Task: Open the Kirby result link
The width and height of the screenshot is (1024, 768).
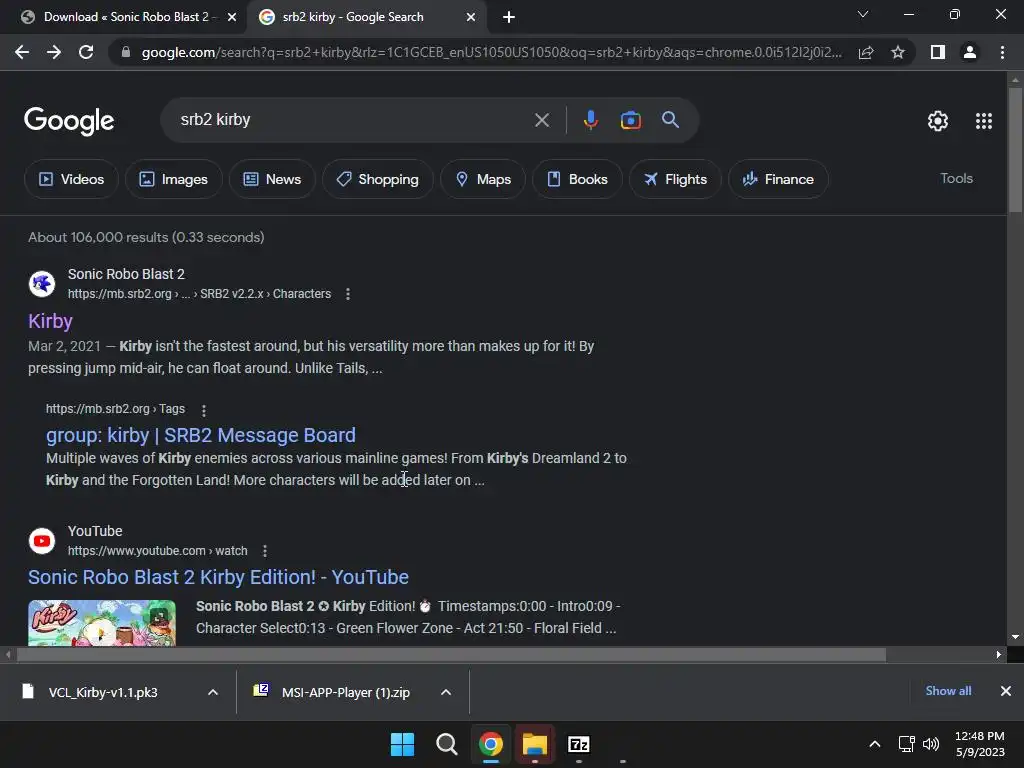Action: 50,321
